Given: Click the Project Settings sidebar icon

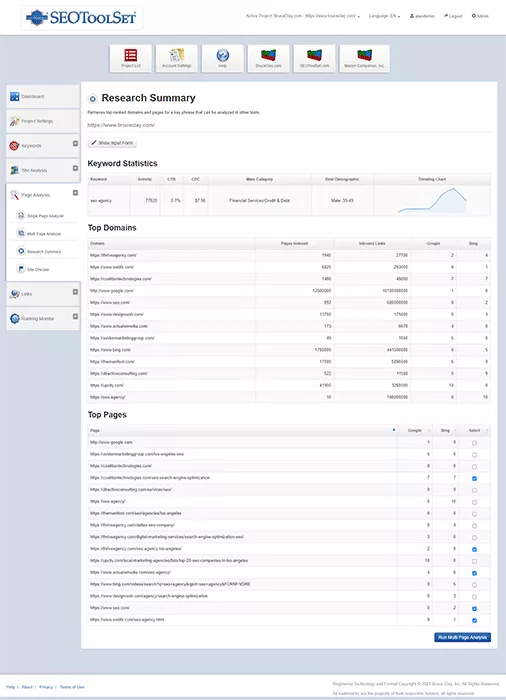Looking at the screenshot, I should [x=15, y=121].
